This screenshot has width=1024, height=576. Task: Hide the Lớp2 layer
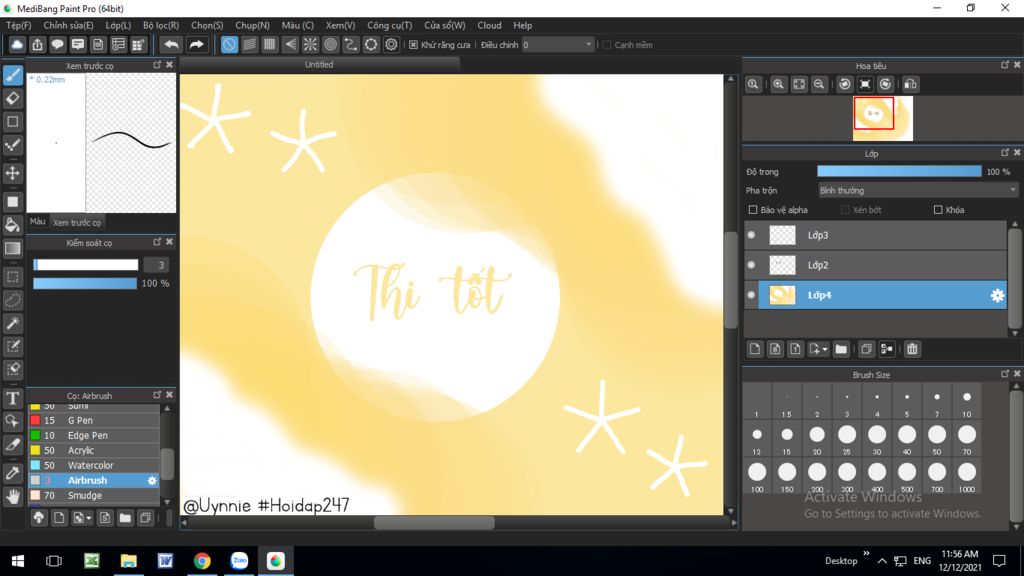tap(752, 265)
